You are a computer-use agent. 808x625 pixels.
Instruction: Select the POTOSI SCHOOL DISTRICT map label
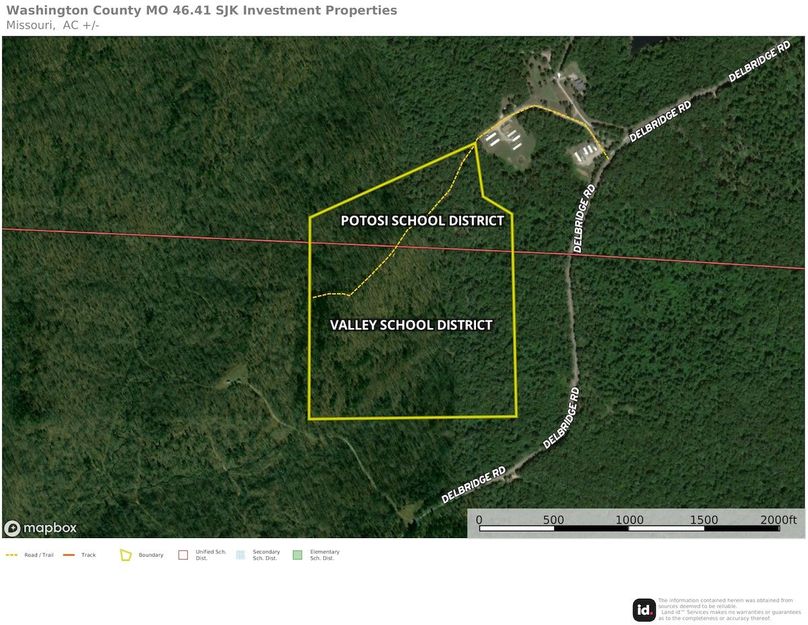click(422, 221)
